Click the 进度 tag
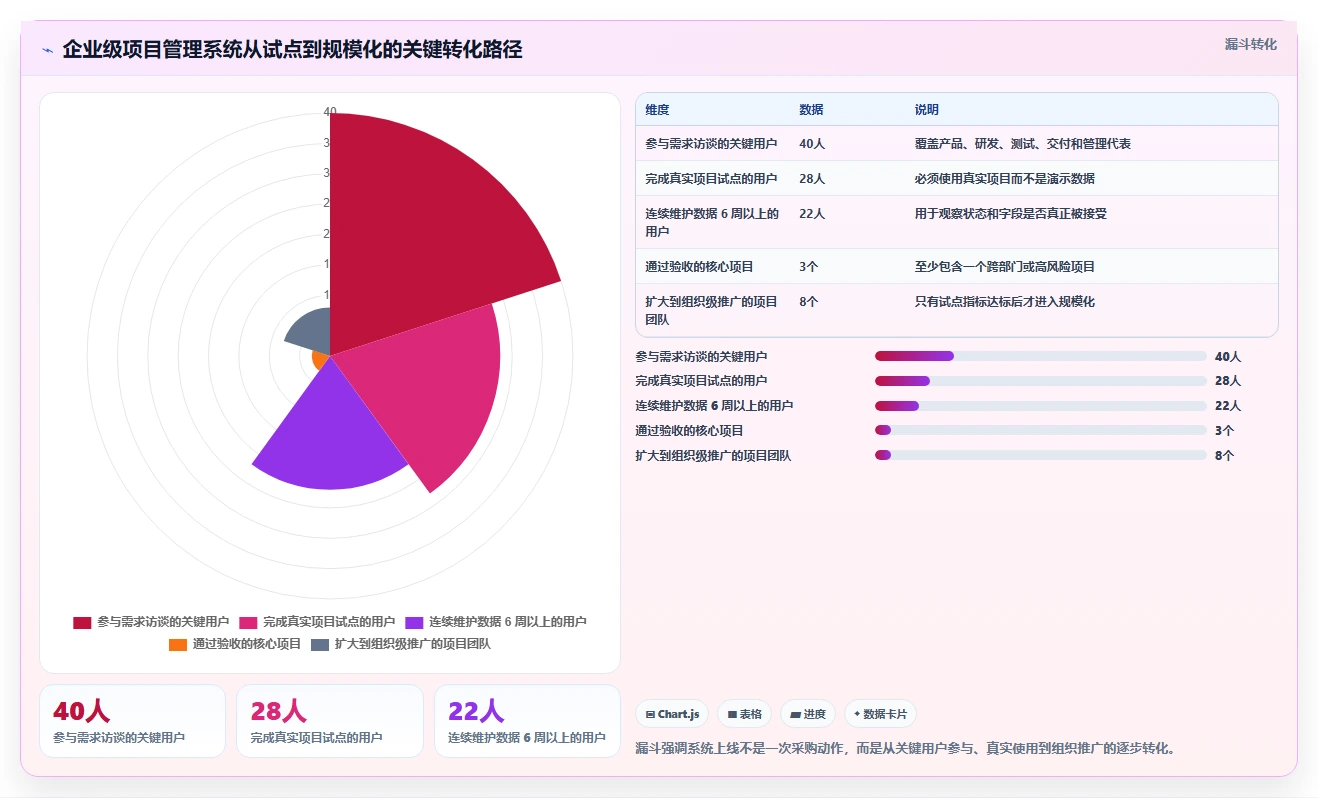Viewport: 1318px width, 798px height. (808, 714)
